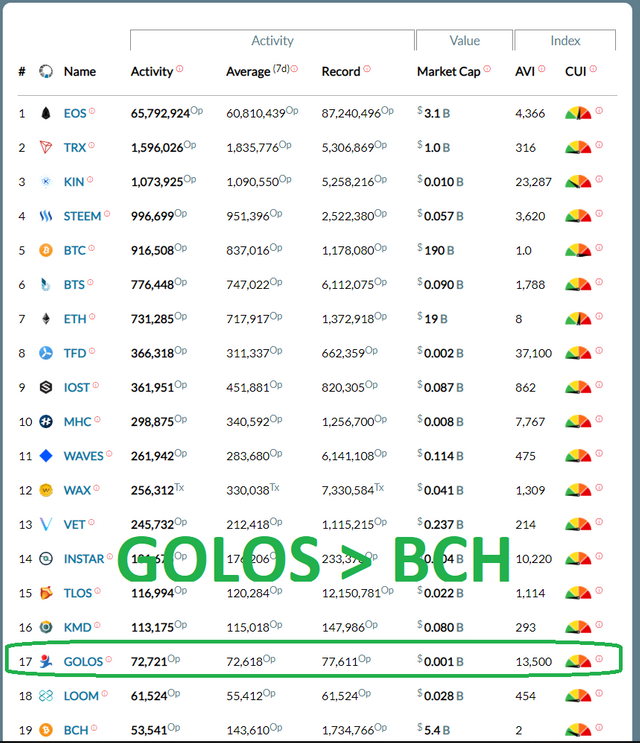Open the TRX link
The width and height of the screenshot is (640, 743).
coord(75,147)
